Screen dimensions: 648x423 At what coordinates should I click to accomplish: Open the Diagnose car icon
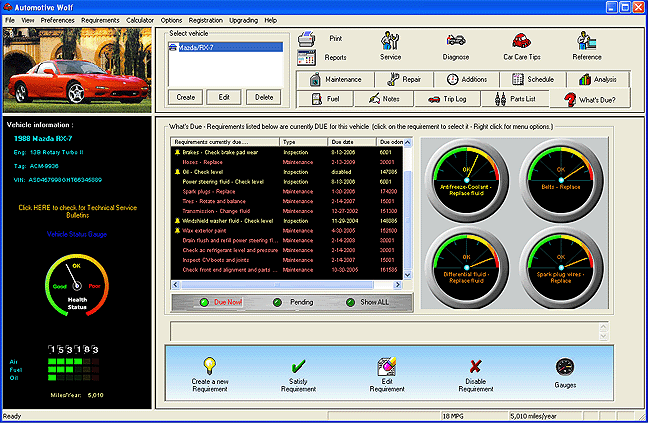click(456, 41)
